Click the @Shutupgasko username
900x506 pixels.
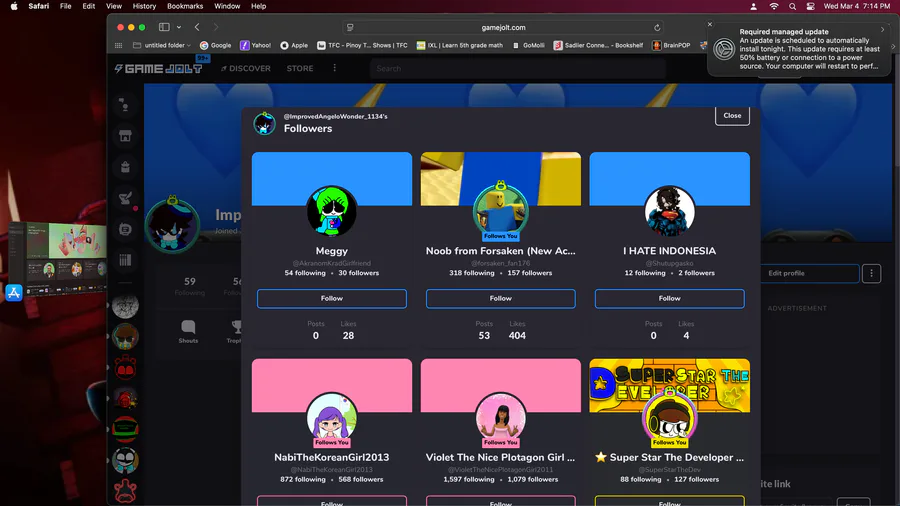(669, 263)
